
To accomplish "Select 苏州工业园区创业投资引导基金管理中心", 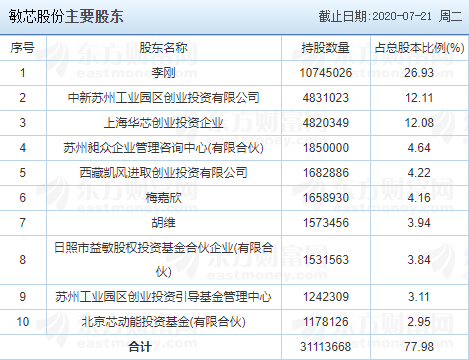I will (x=163, y=297).
